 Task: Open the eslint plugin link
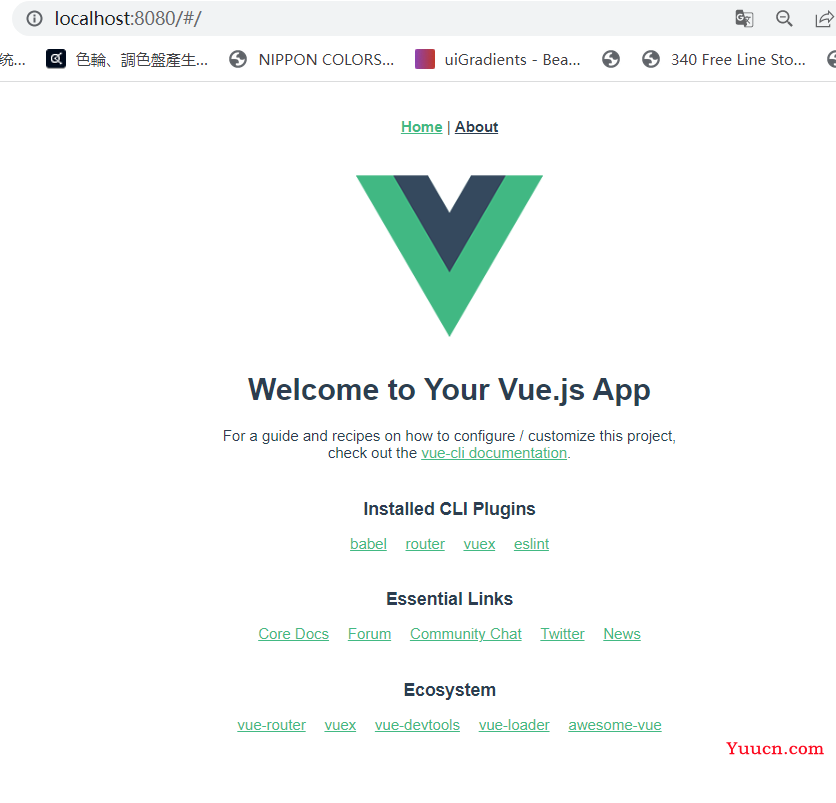[x=532, y=544]
